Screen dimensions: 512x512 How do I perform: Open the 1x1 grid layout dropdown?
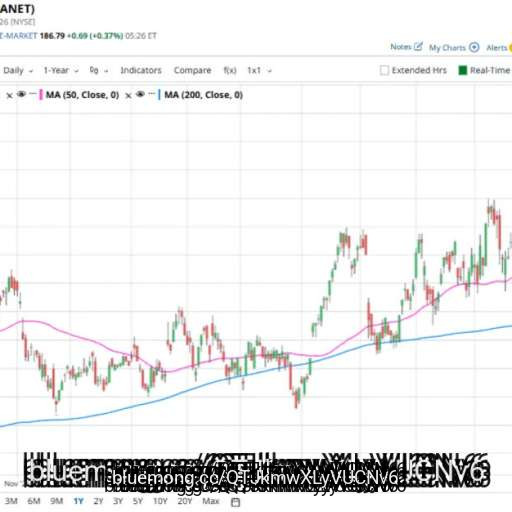tap(259, 71)
